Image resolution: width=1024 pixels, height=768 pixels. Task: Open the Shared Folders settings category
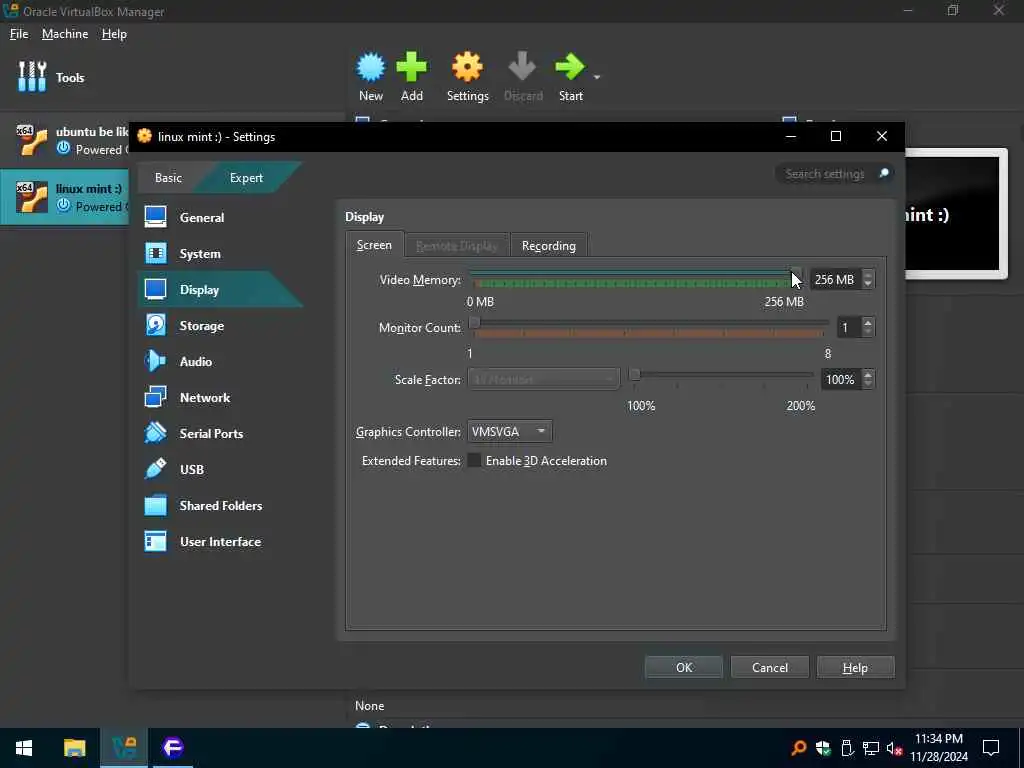coord(221,505)
